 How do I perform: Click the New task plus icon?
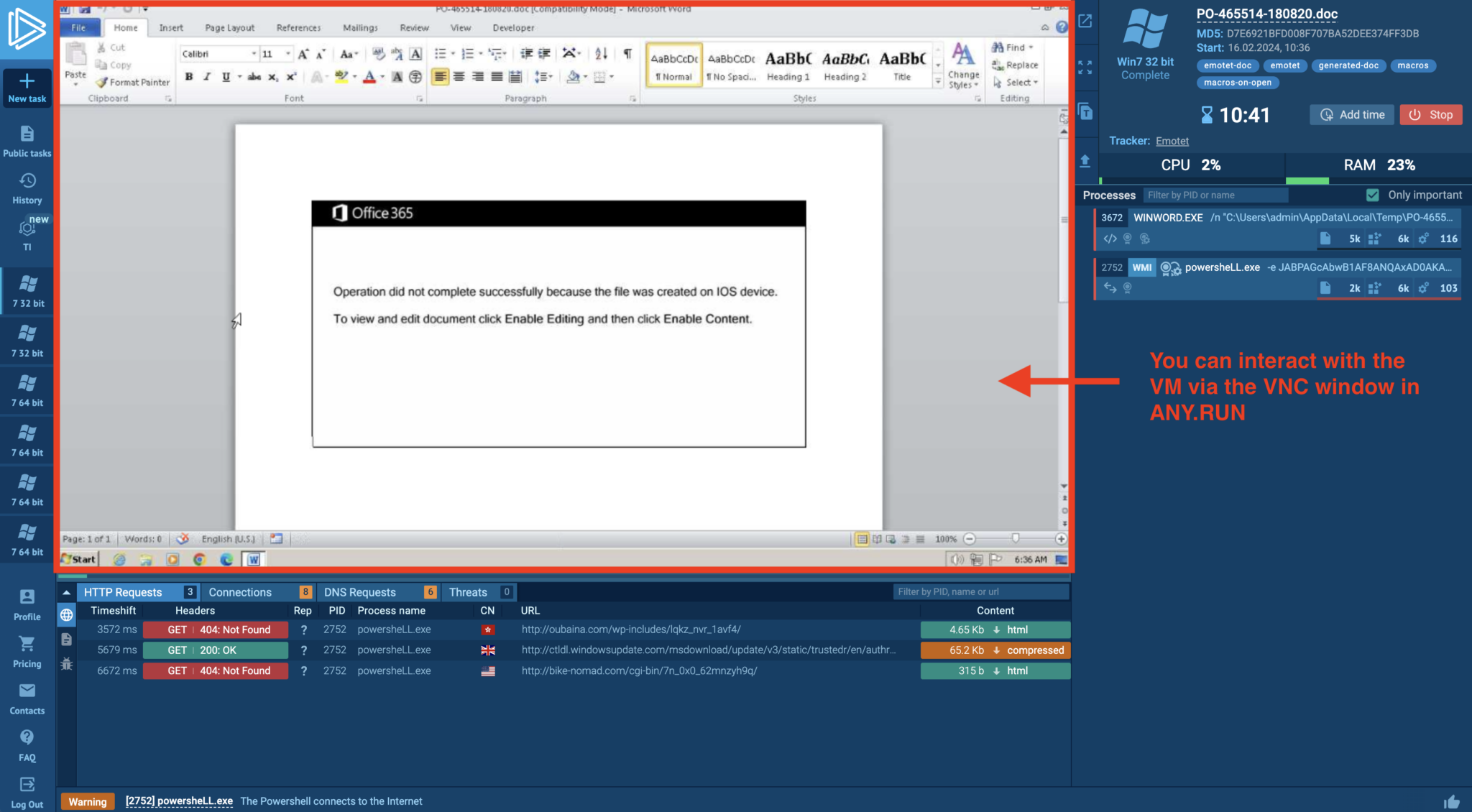(x=27, y=80)
